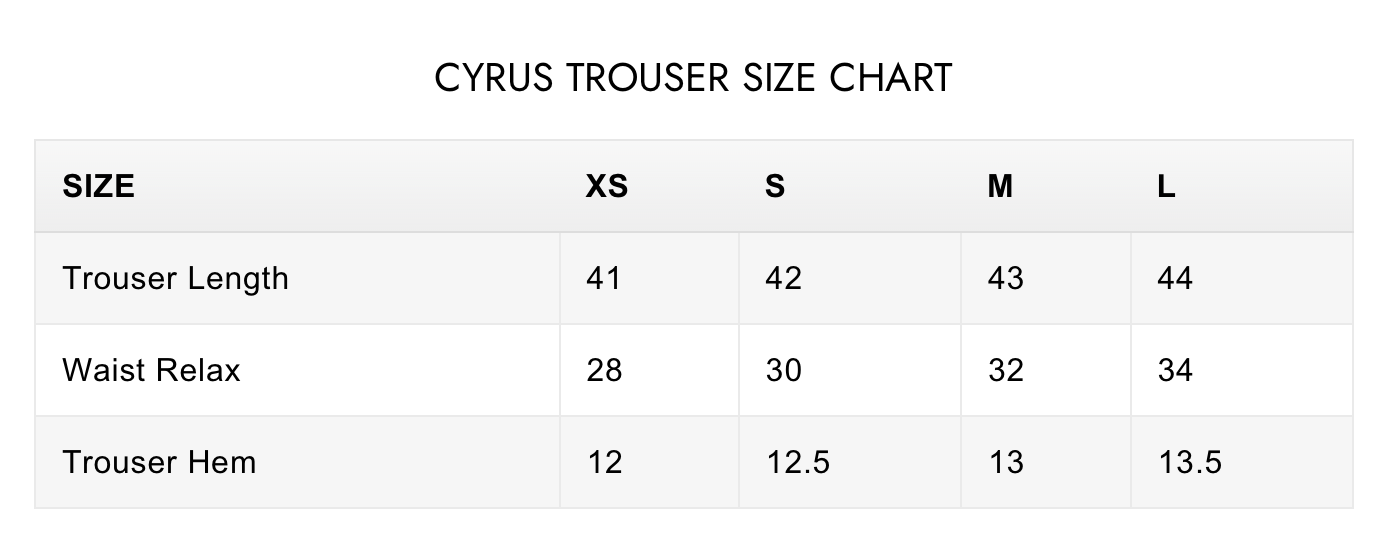Select the S size column header
1391x544 pixels.
click(x=775, y=186)
